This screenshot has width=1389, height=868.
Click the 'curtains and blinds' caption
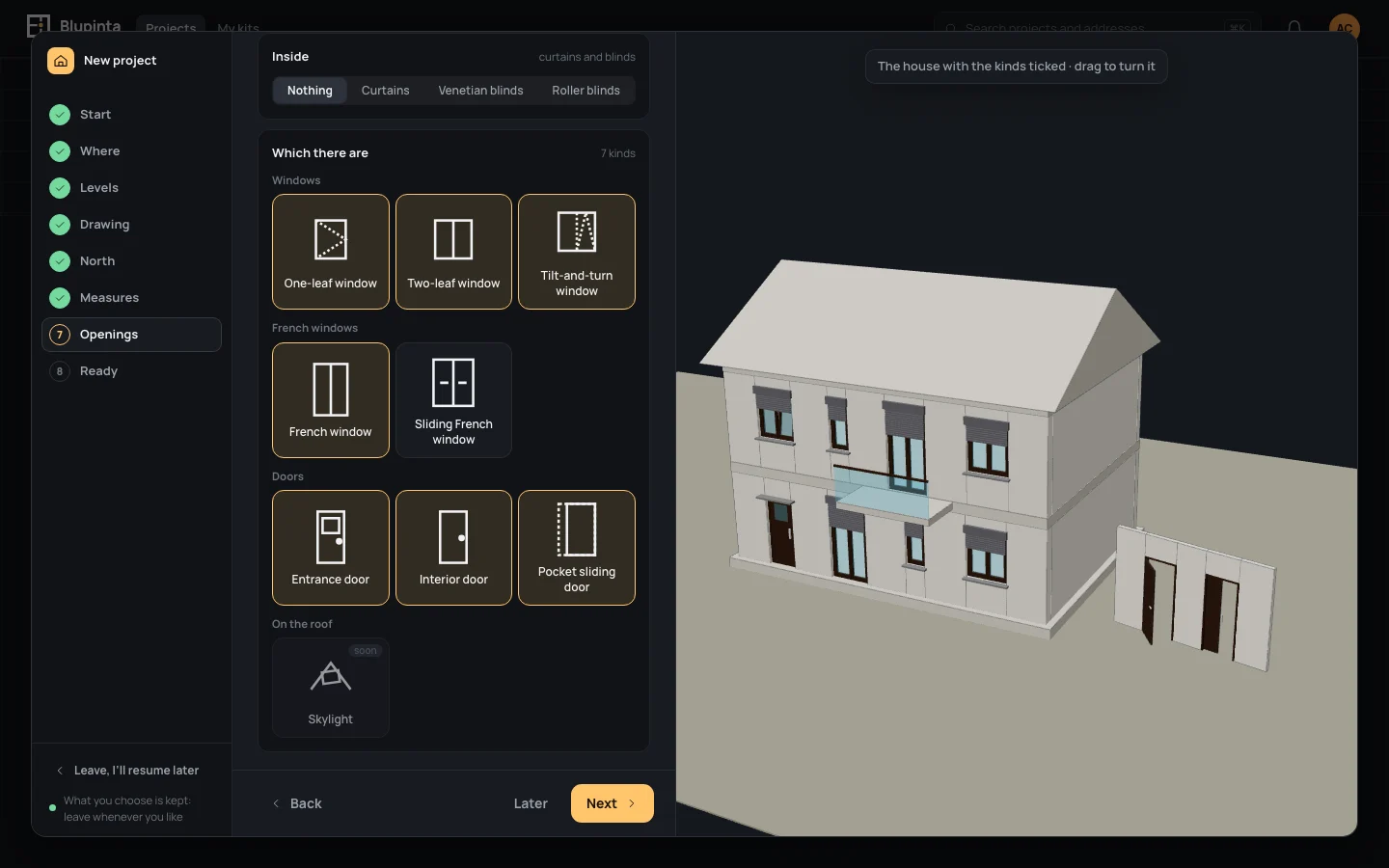click(x=586, y=57)
